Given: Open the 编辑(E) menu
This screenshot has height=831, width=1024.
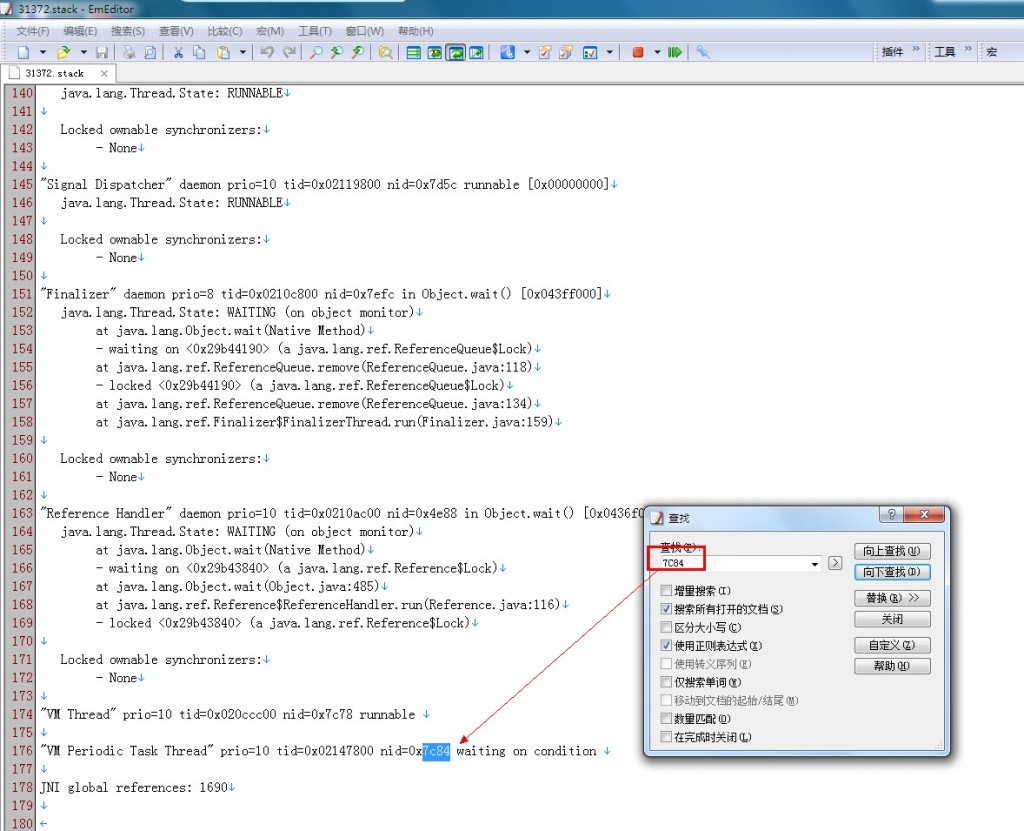Looking at the screenshot, I should tap(80, 31).
